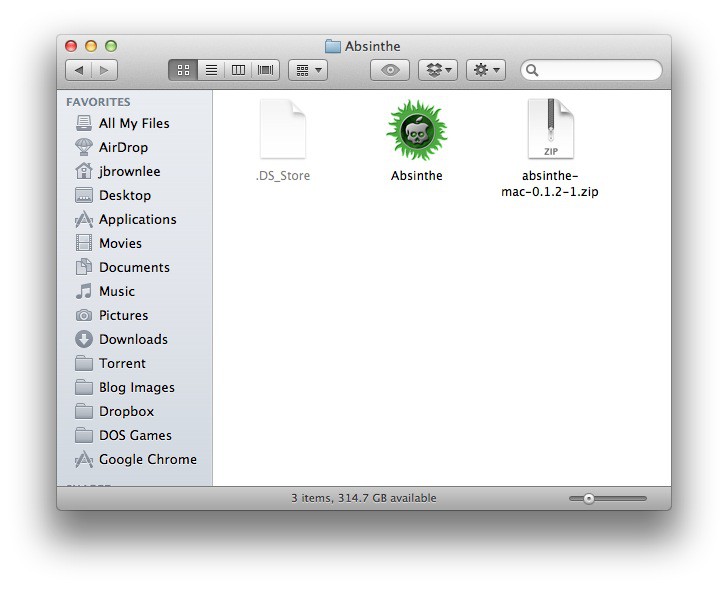Open Google Chrome from sidebar favorites
Viewport: 728px width, 589px height.
pyautogui.click(x=147, y=459)
